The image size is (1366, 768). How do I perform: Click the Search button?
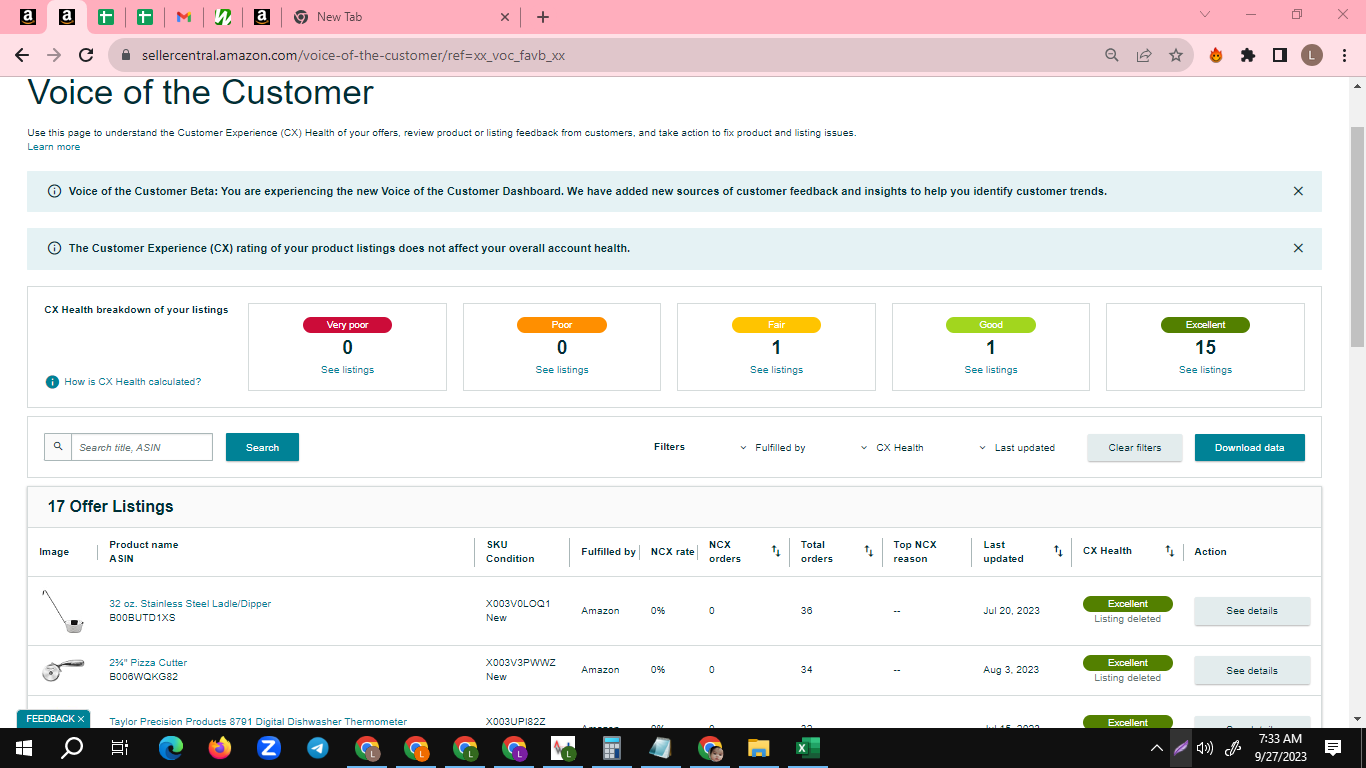[x=262, y=447]
